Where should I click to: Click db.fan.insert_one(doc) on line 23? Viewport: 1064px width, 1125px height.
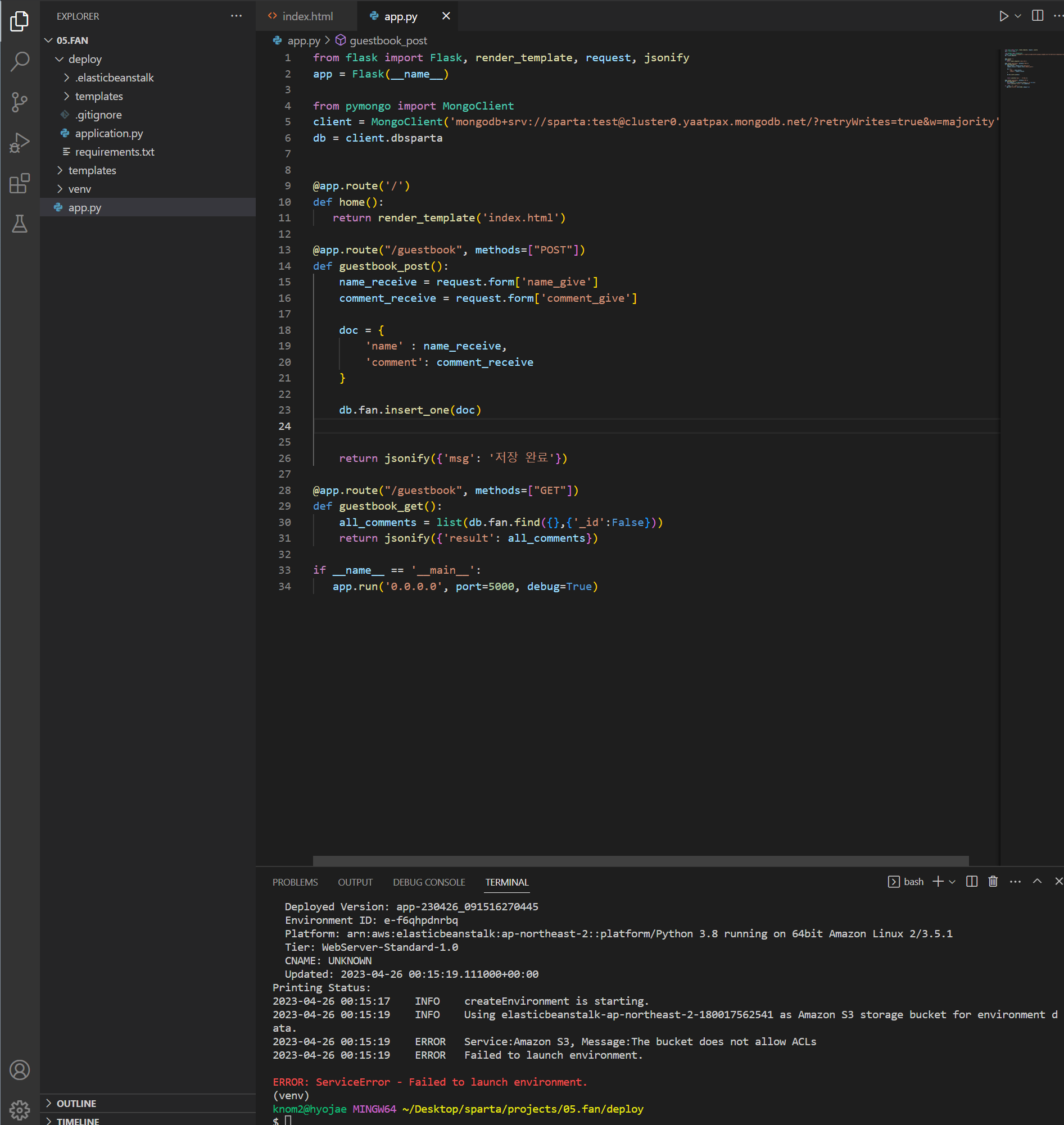410,410
